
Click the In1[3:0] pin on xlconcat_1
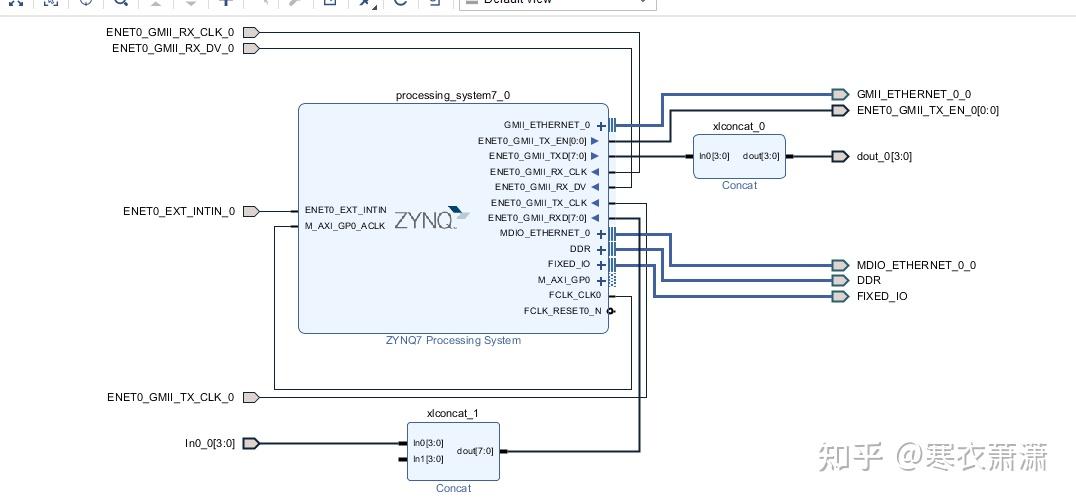[x=427, y=459]
